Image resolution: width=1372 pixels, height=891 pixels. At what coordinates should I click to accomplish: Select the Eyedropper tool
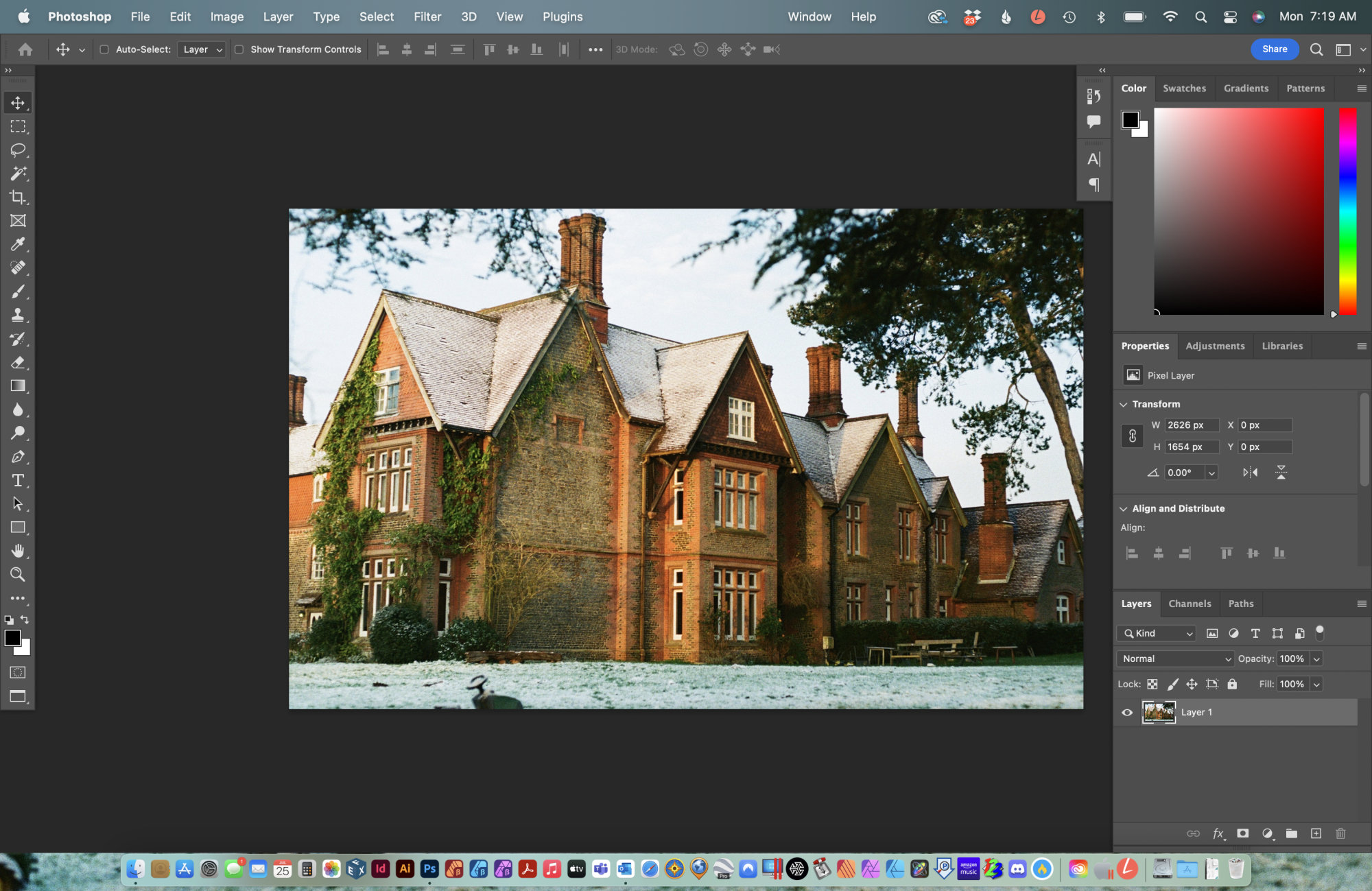(x=18, y=244)
